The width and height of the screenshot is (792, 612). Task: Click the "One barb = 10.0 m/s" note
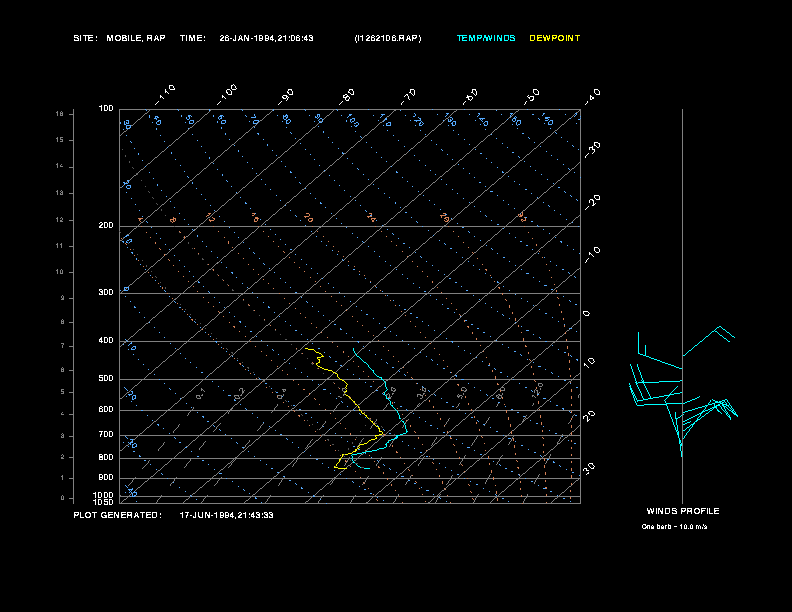674,527
